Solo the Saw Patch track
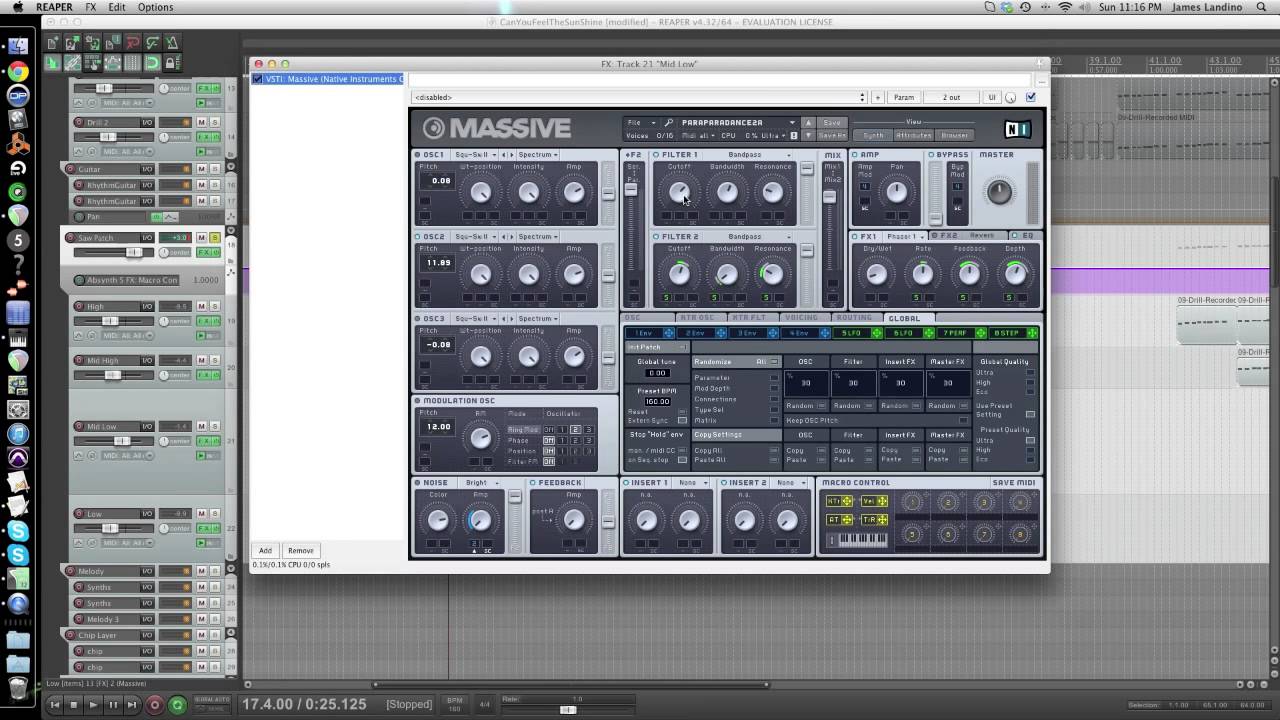Viewport: 1280px width, 720px height. (x=214, y=237)
